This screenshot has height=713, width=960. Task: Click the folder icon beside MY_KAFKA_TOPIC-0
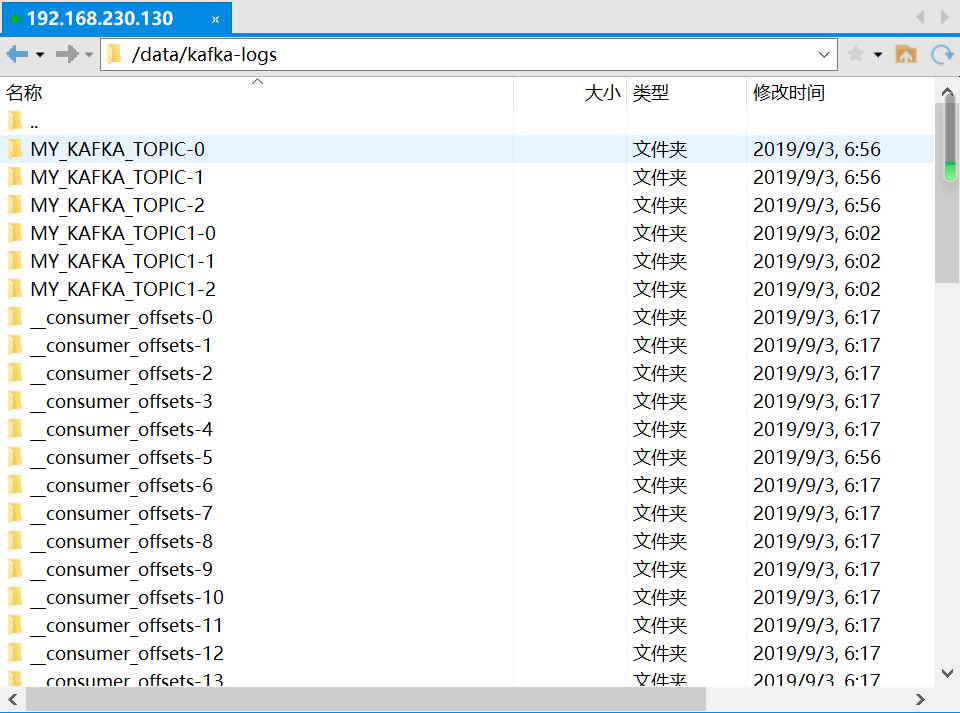point(13,149)
